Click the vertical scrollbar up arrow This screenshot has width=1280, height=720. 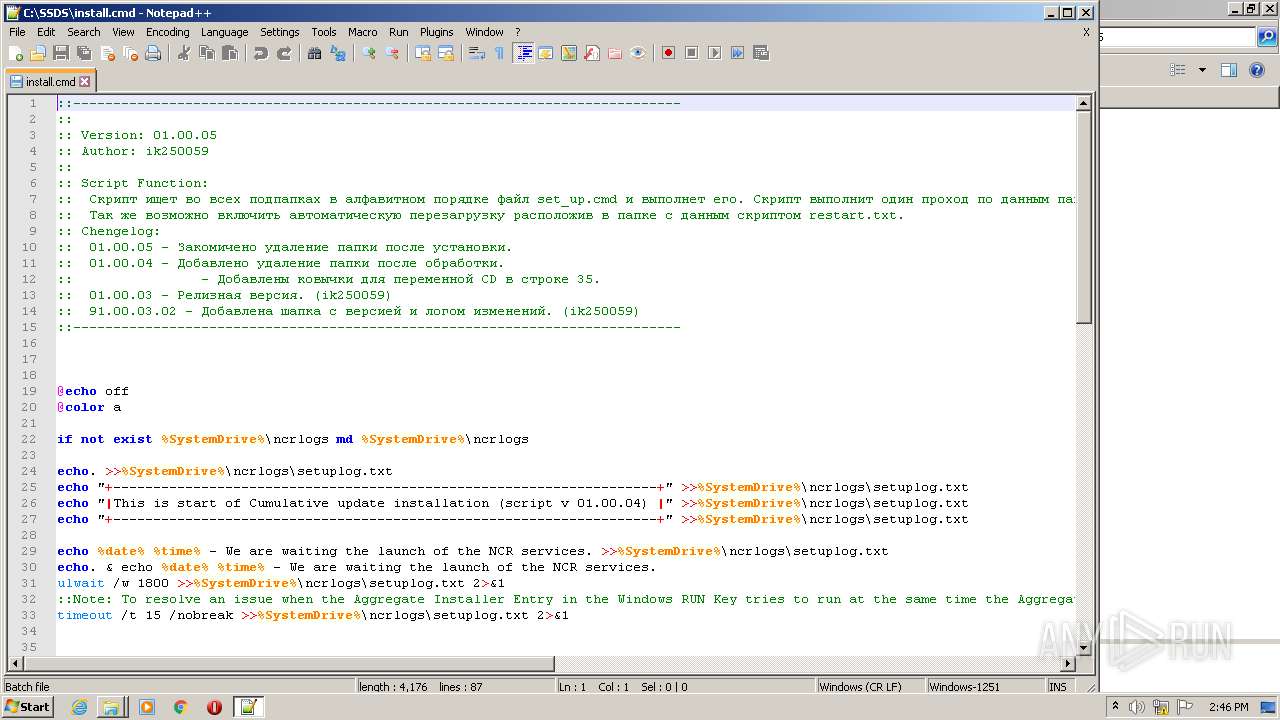point(1083,103)
